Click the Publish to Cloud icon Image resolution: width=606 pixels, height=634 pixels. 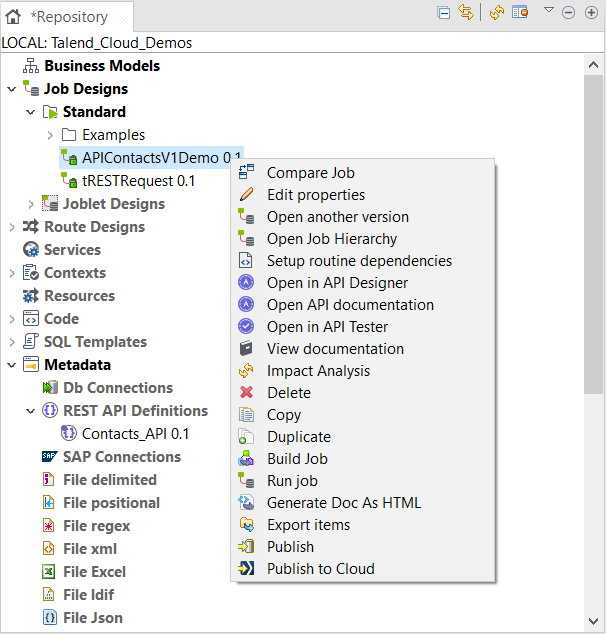(247, 569)
